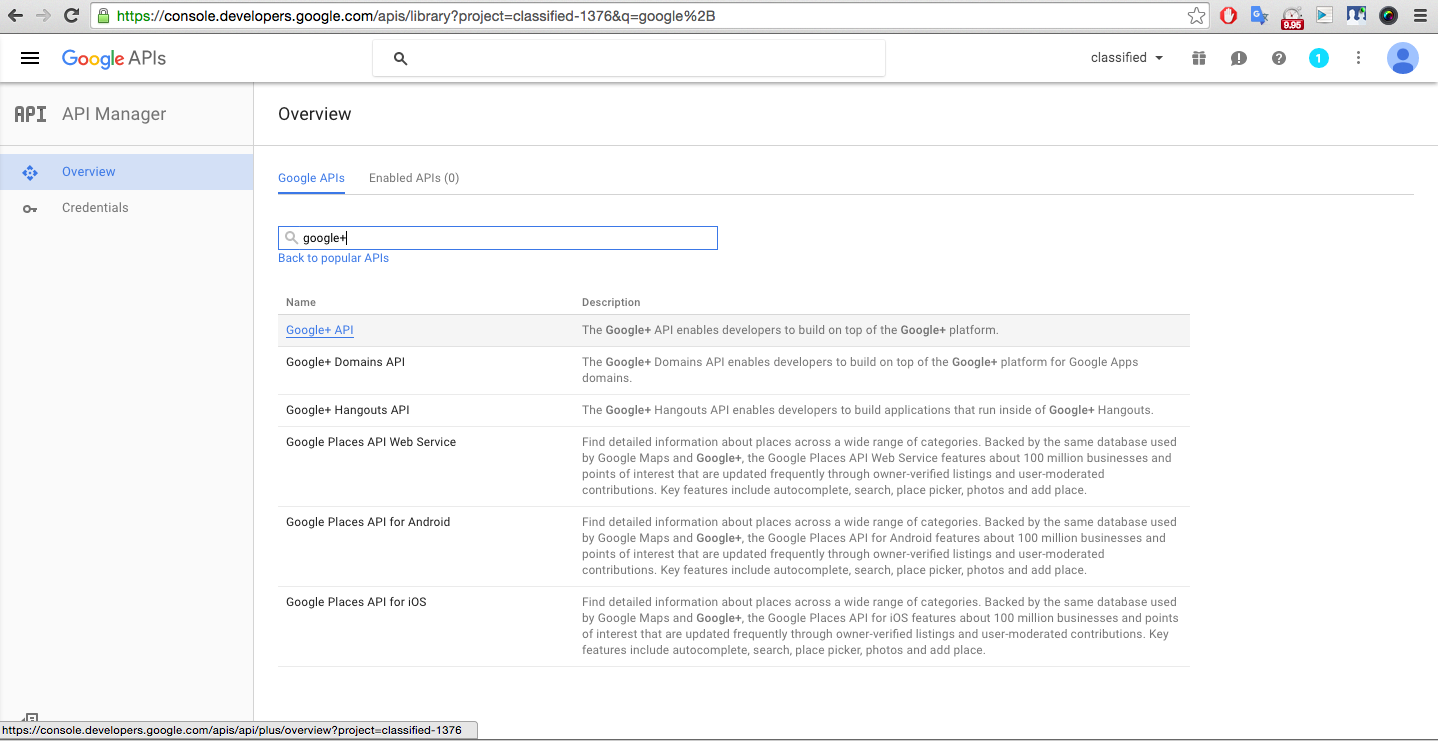Open Google Places API Web Service
Viewport: 1438px width, 741px height.
371,442
